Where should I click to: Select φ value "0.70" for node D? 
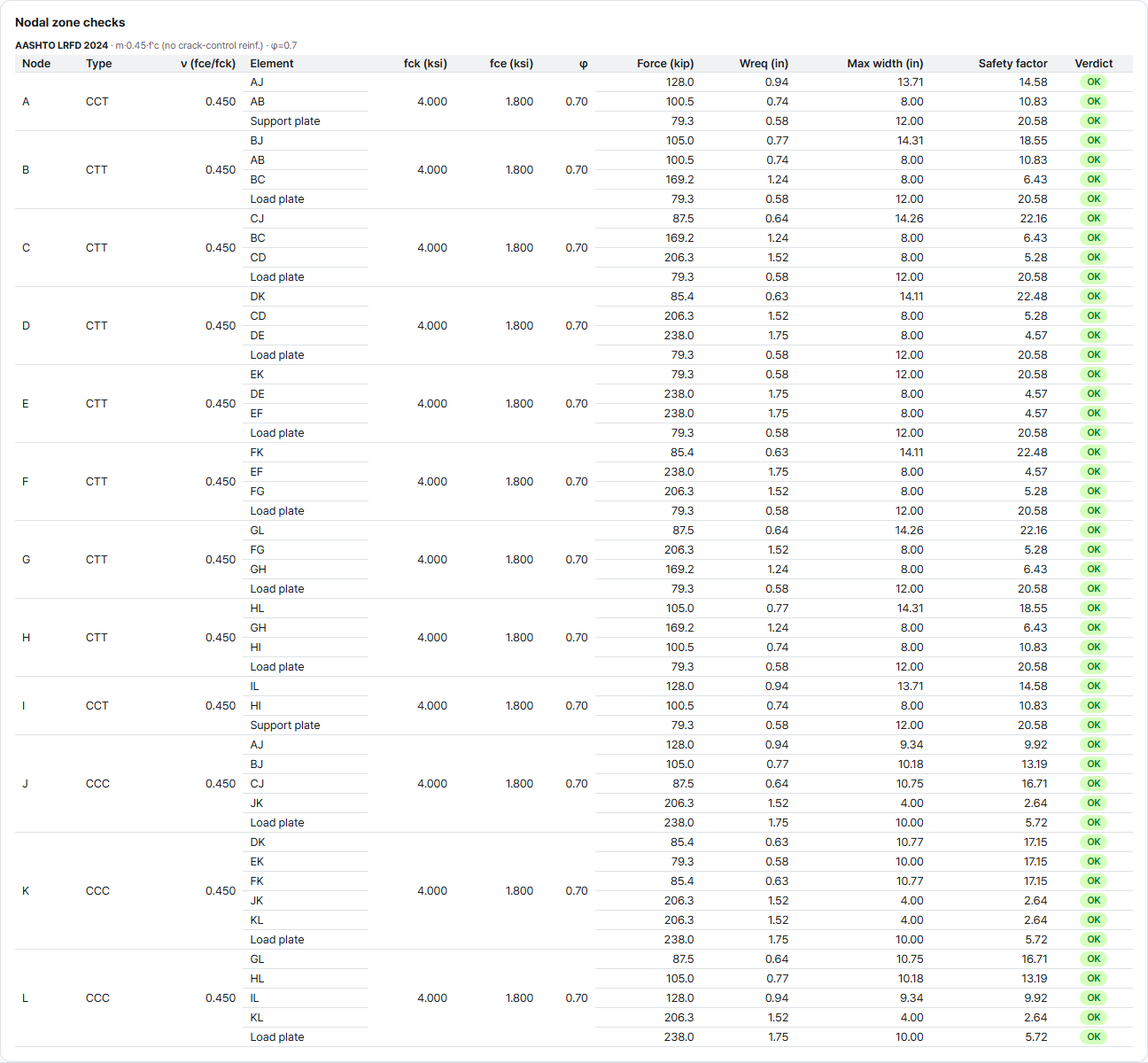coord(577,326)
